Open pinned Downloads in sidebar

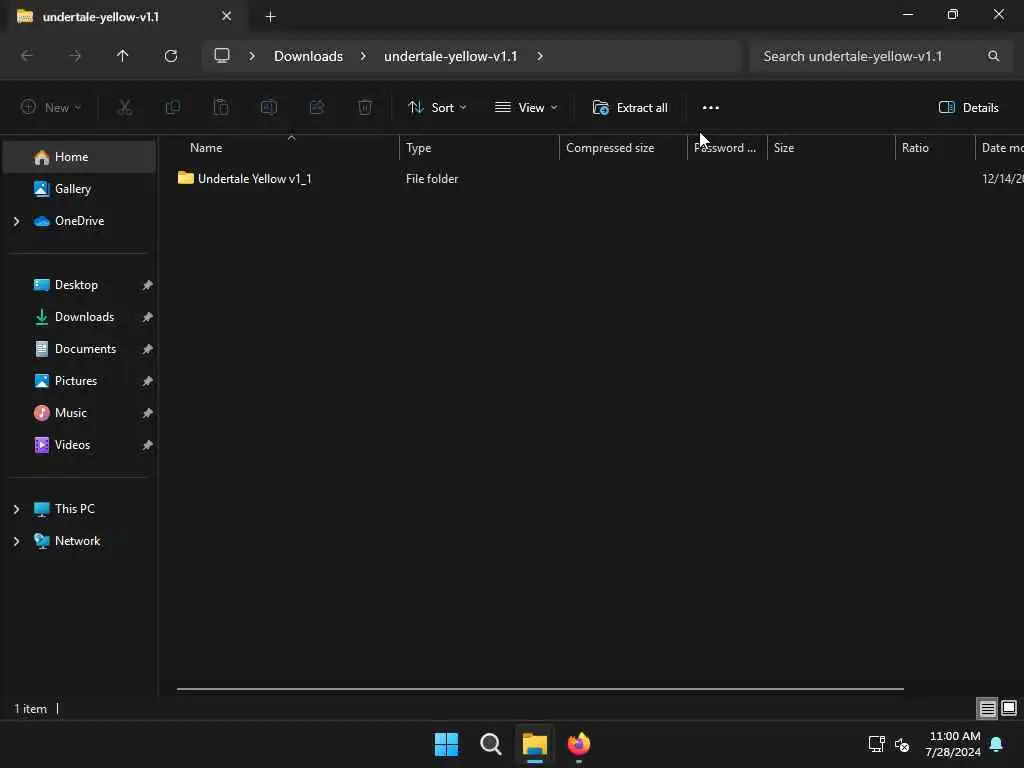point(80,317)
